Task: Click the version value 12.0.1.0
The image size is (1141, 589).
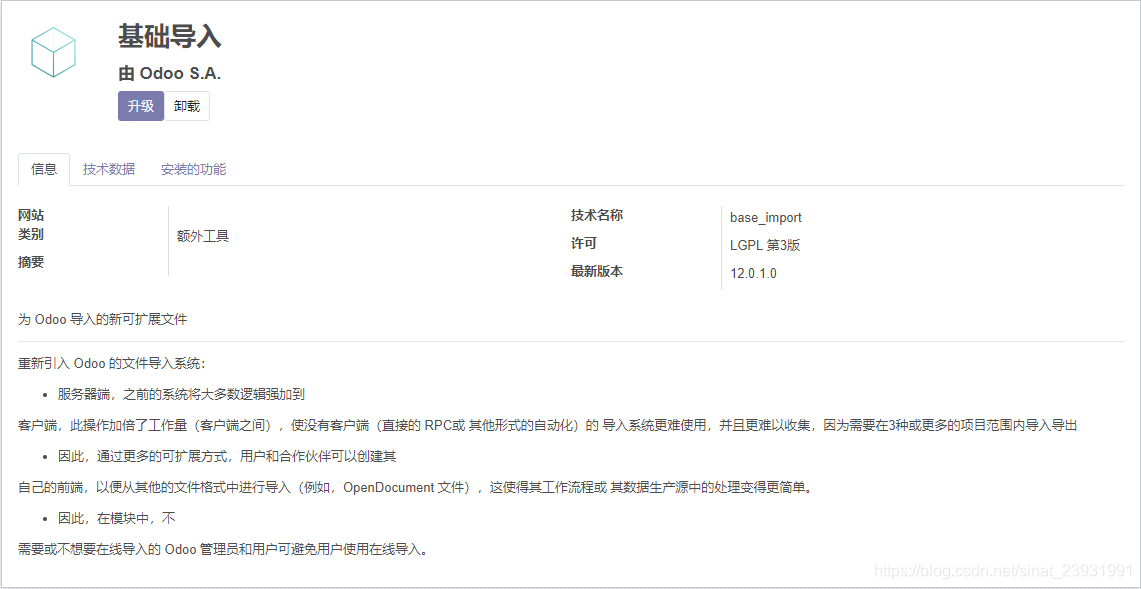Action: [754, 273]
